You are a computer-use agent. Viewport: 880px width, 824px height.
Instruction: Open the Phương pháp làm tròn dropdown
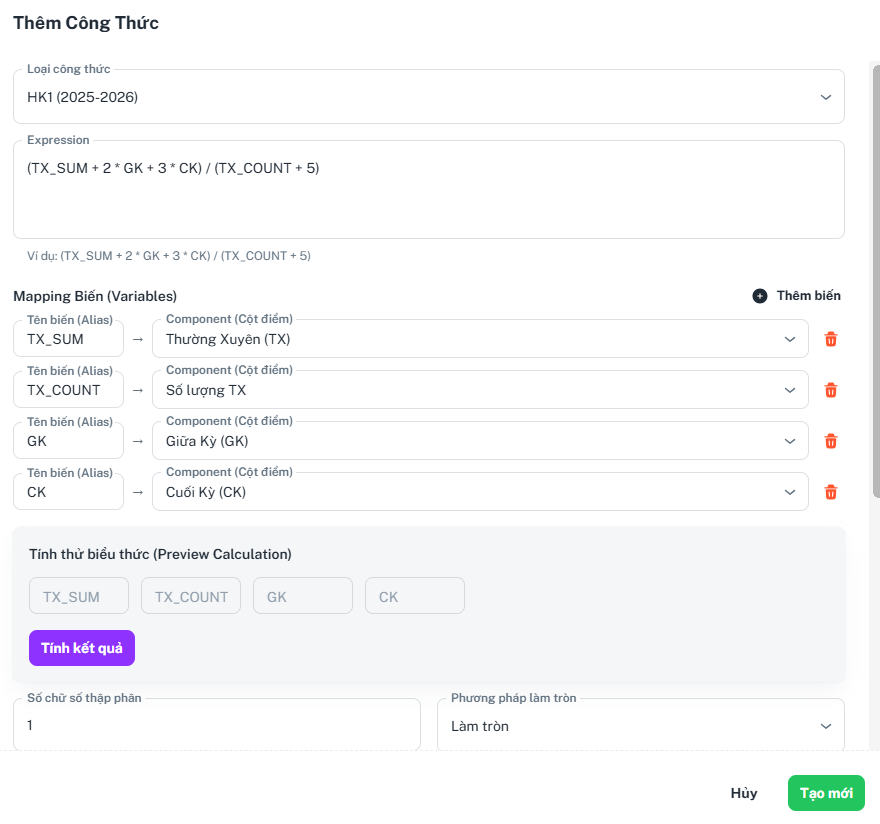(640, 725)
